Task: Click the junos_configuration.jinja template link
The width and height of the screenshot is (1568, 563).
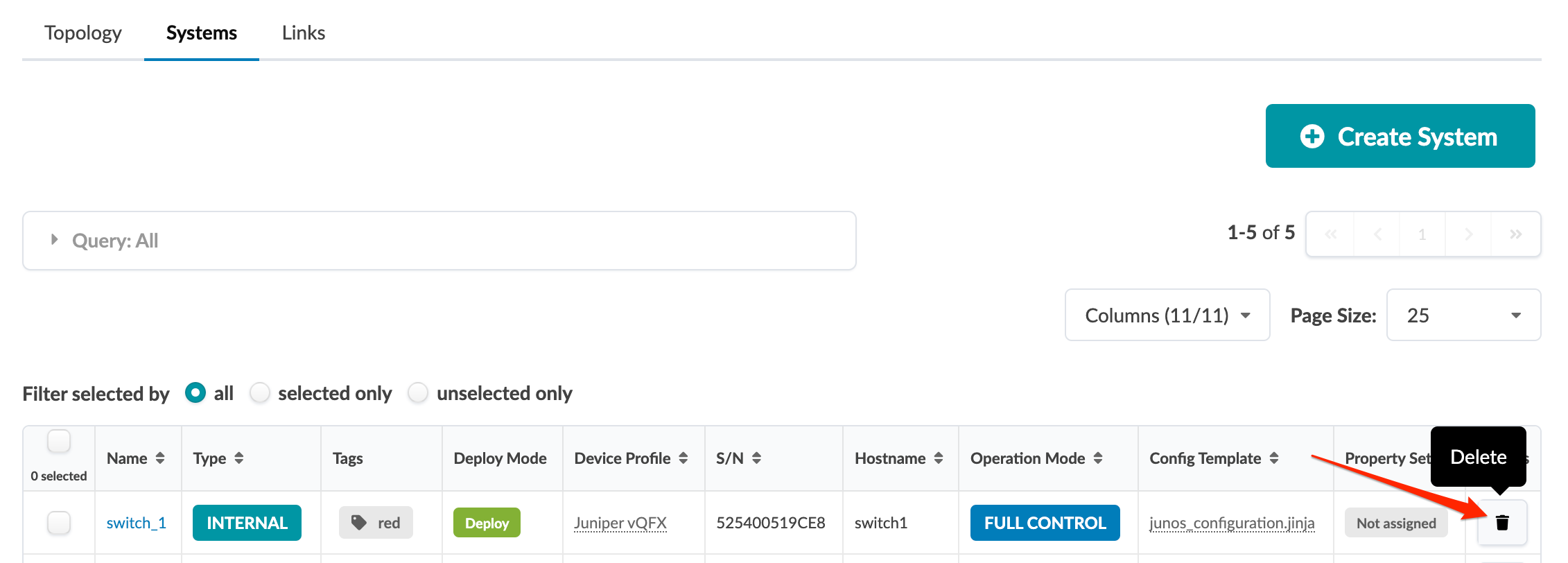Action: (x=1232, y=523)
